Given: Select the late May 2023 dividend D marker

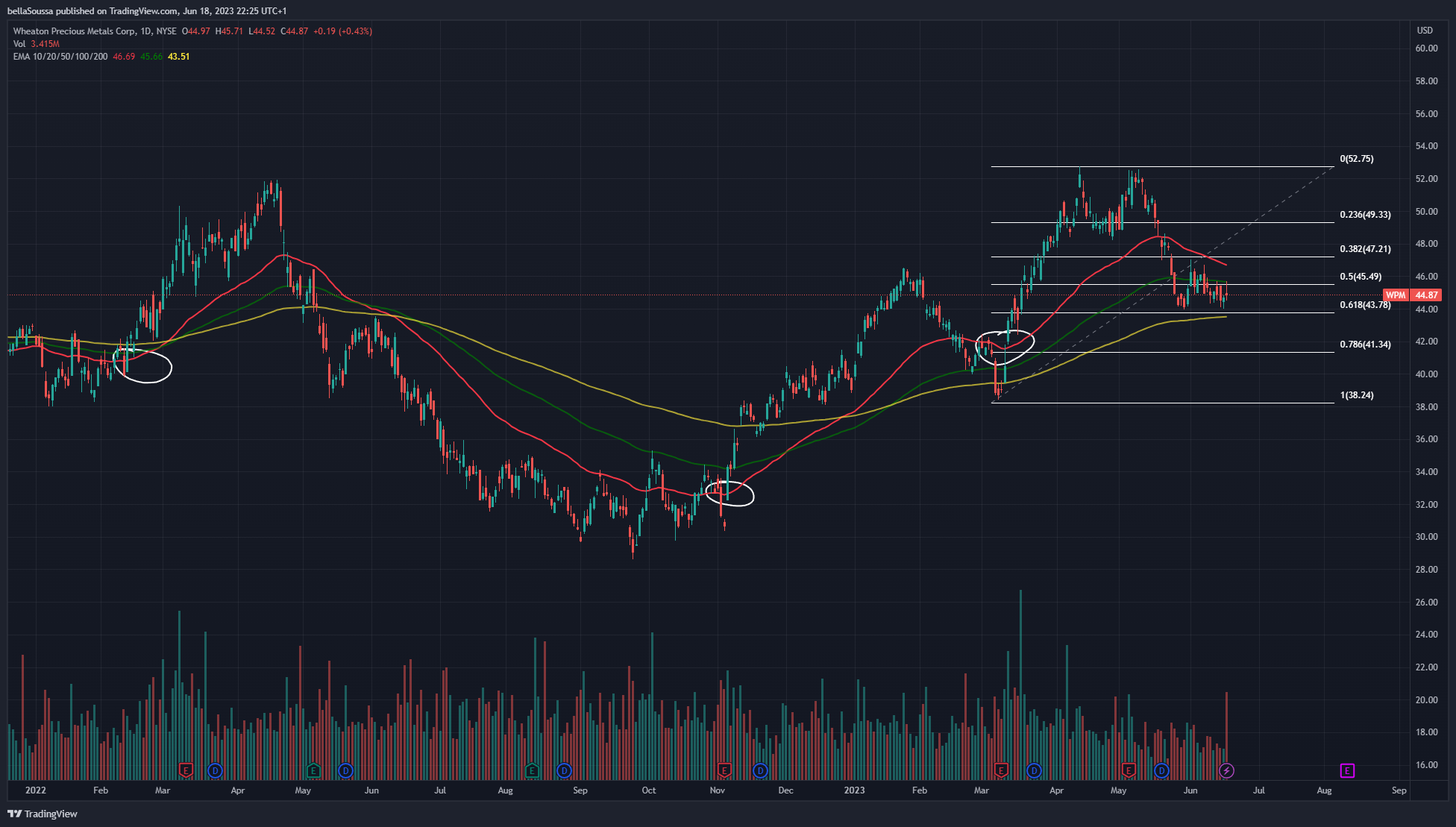Looking at the screenshot, I should click(x=1161, y=770).
